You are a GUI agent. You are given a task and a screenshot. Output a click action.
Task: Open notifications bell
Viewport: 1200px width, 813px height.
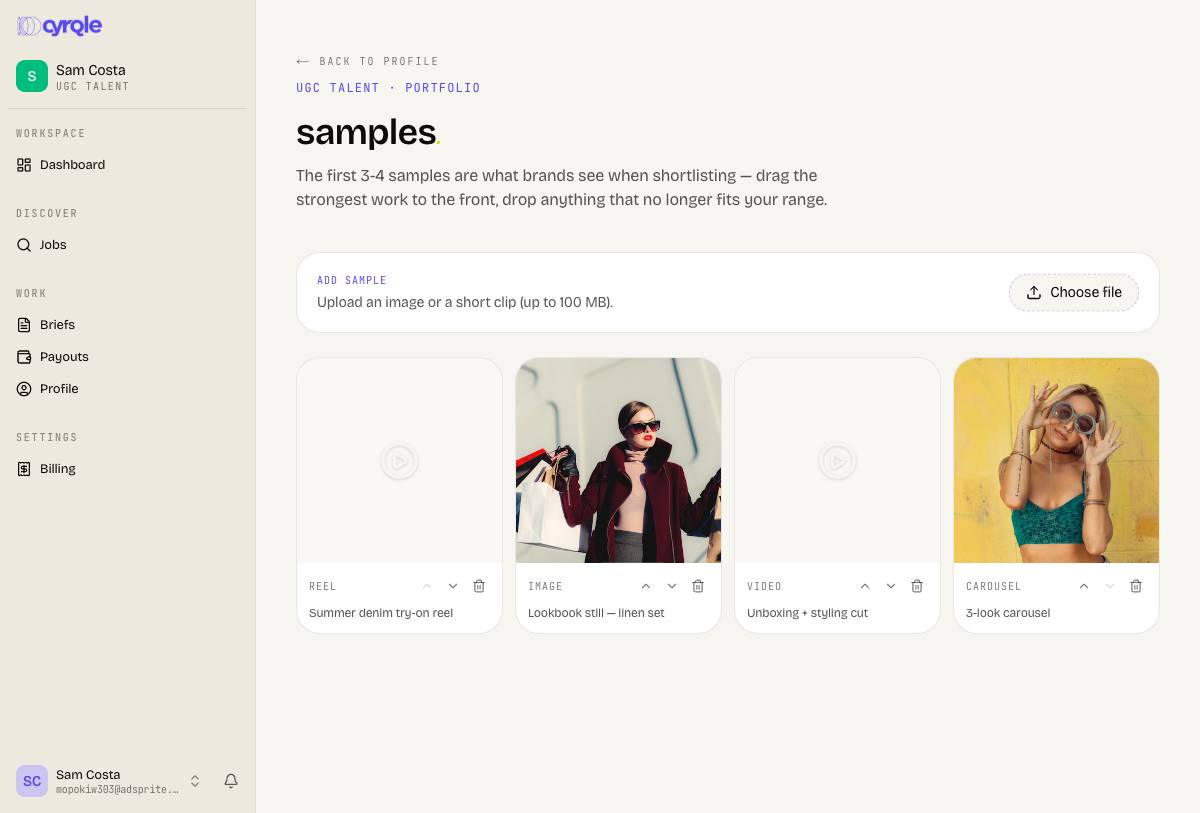coord(231,781)
